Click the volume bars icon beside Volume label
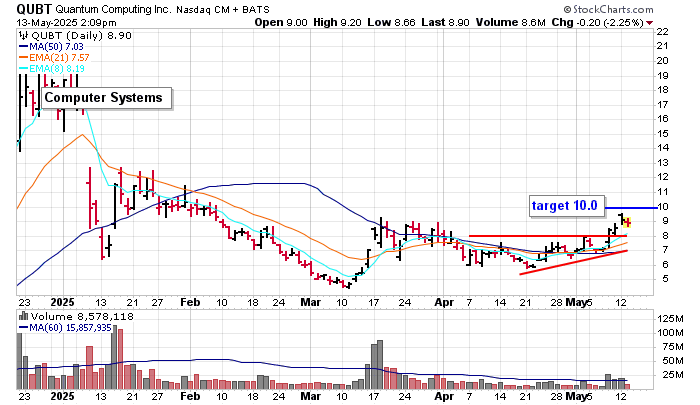Image resolution: width=700 pixels, height=405 pixels. [23, 316]
